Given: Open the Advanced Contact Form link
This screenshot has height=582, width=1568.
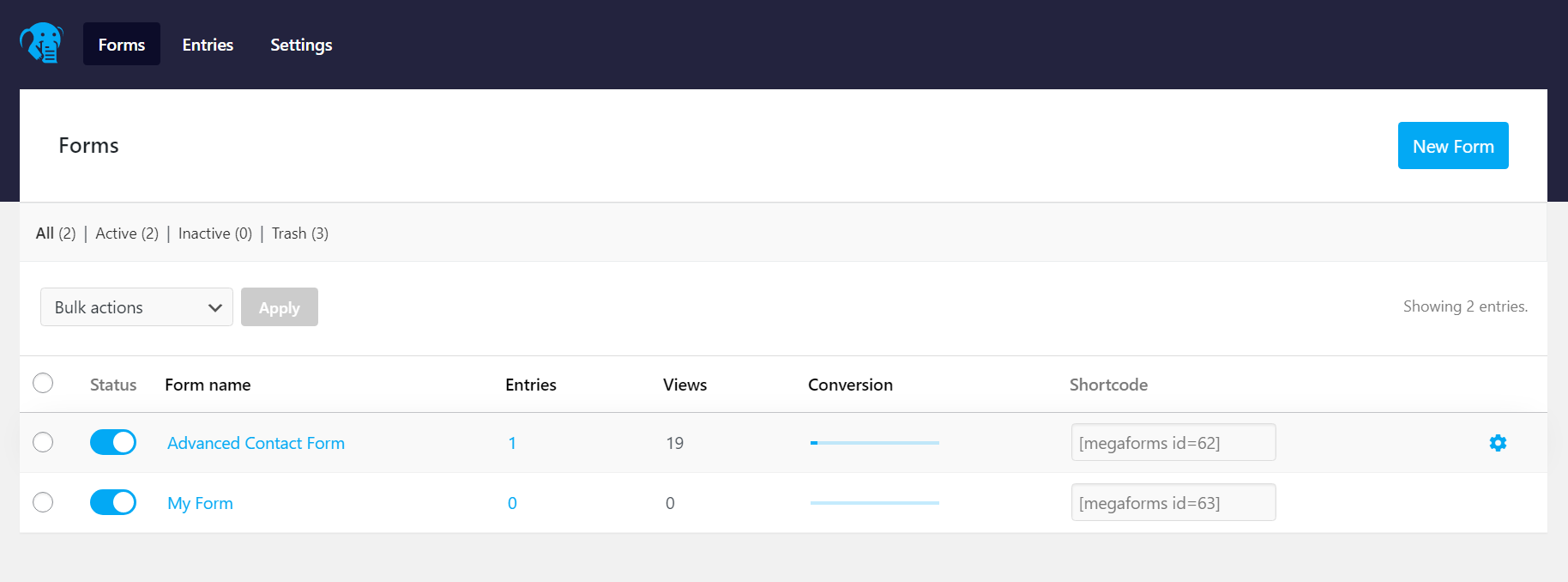Looking at the screenshot, I should [x=256, y=443].
